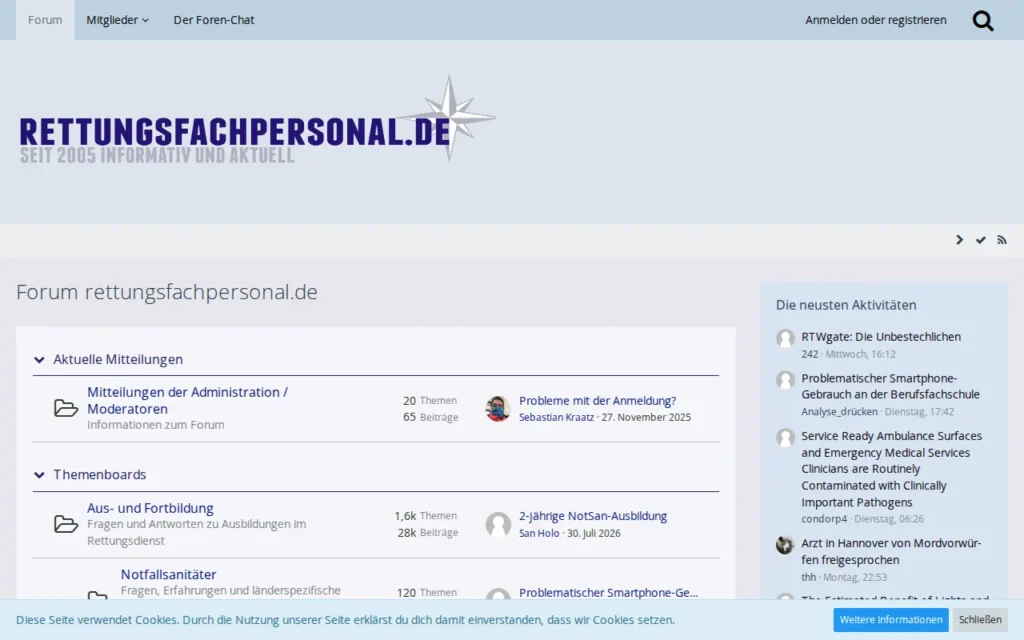Click thh avatar beside Arzt in Hannover
This screenshot has width=1024, height=640.
[785, 545]
